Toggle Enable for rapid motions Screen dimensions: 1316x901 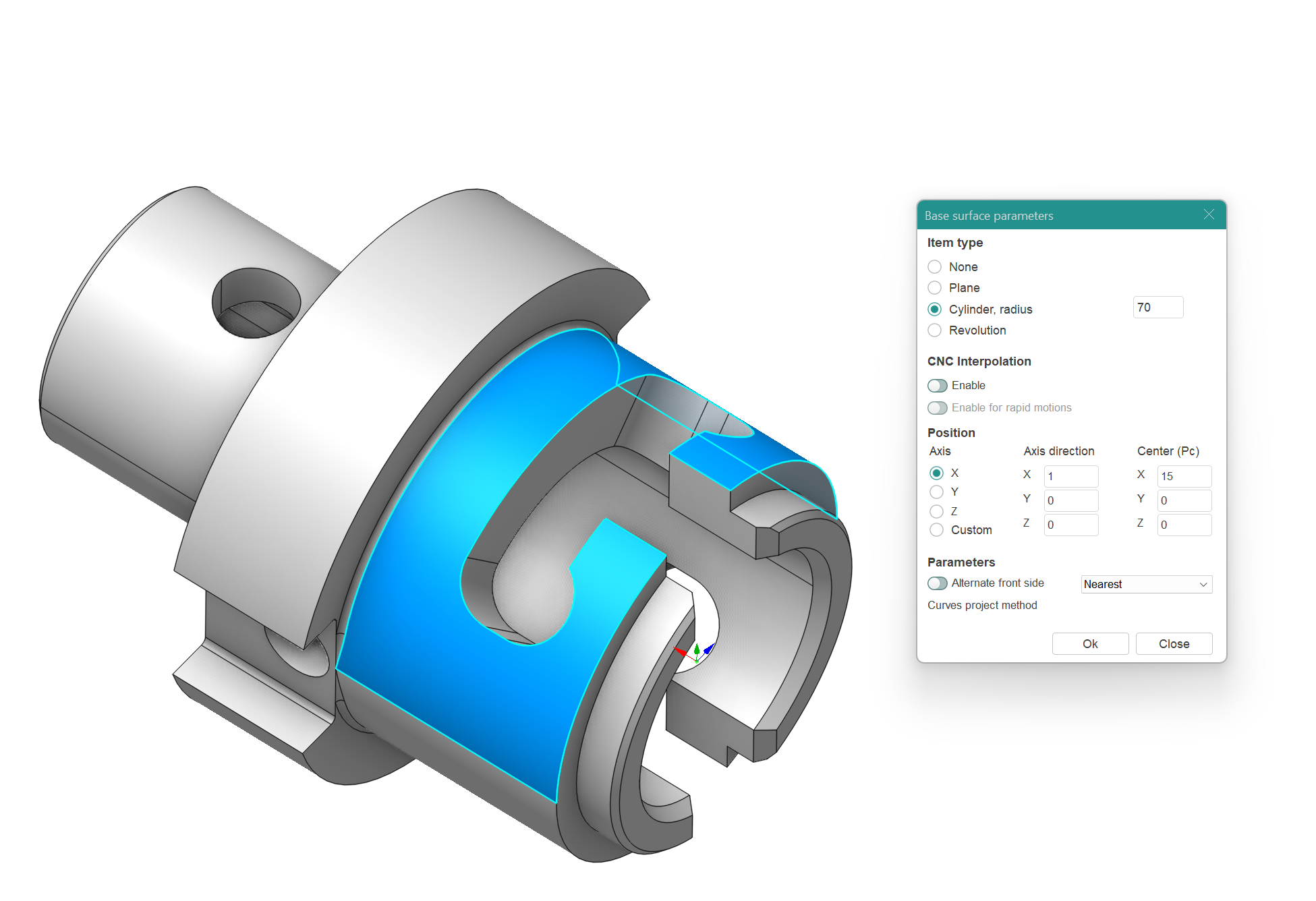click(938, 408)
